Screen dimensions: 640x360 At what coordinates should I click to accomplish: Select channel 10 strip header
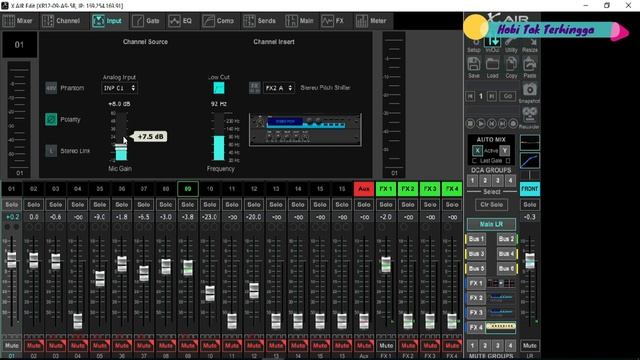tap(210, 189)
